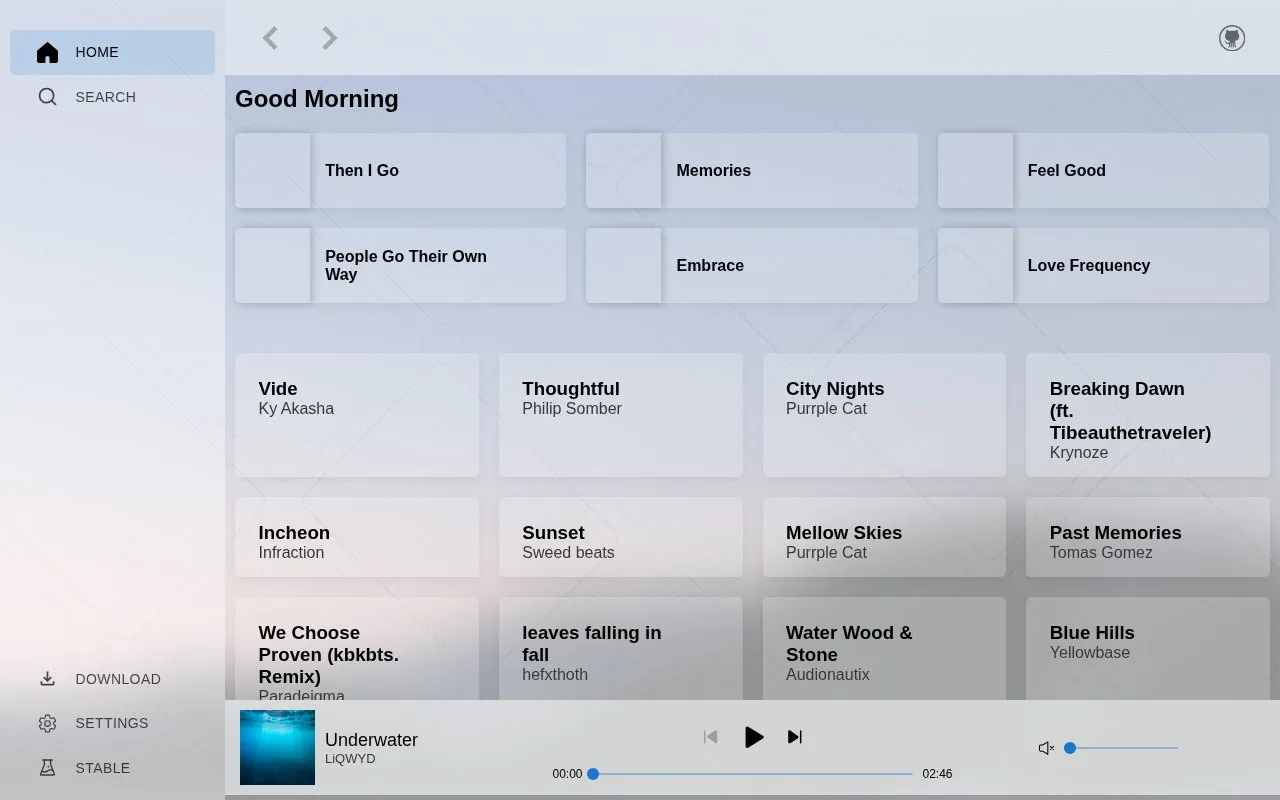Play Past Memories by Tomas Gomez
The image size is (1280, 800).
coord(1148,537)
